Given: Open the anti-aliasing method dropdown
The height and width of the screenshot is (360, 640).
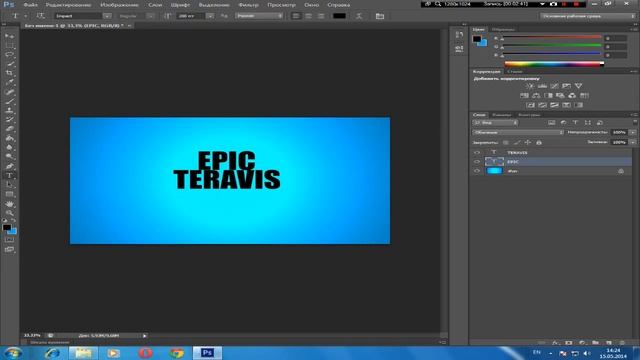Looking at the screenshot, I should (259, 16).
